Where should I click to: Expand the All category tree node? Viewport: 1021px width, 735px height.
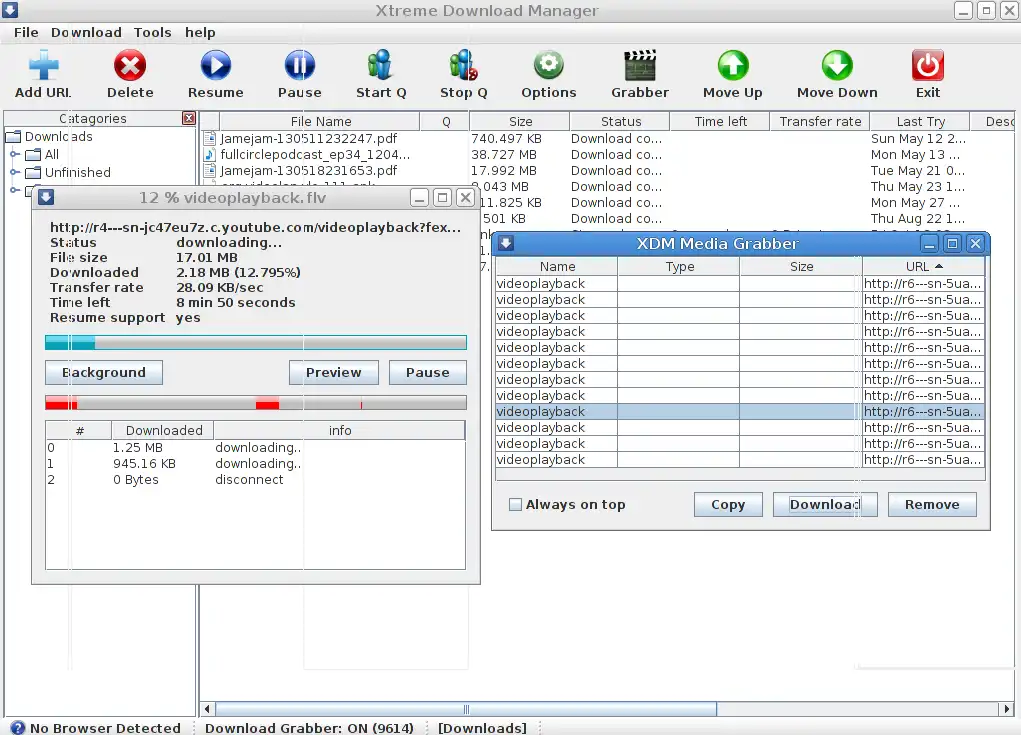coord(14,154)
